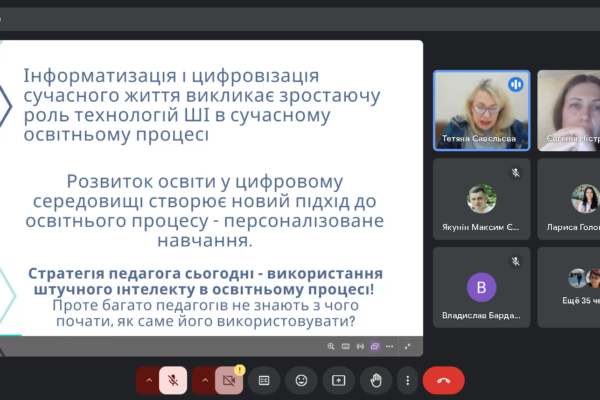Screen dimensions: 600x400
Task: Leave call with red hang-up button
Action: pos(443,380)
